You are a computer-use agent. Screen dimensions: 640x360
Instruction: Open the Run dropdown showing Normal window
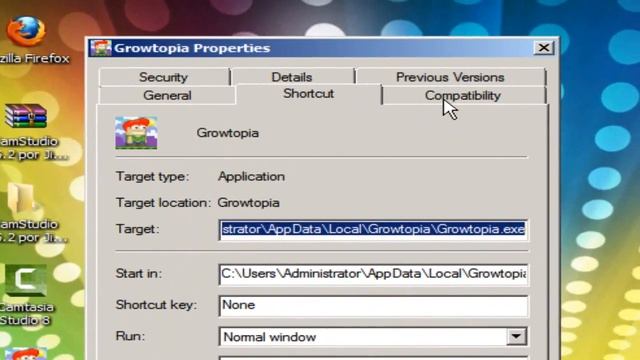click(x=373, y=337)
